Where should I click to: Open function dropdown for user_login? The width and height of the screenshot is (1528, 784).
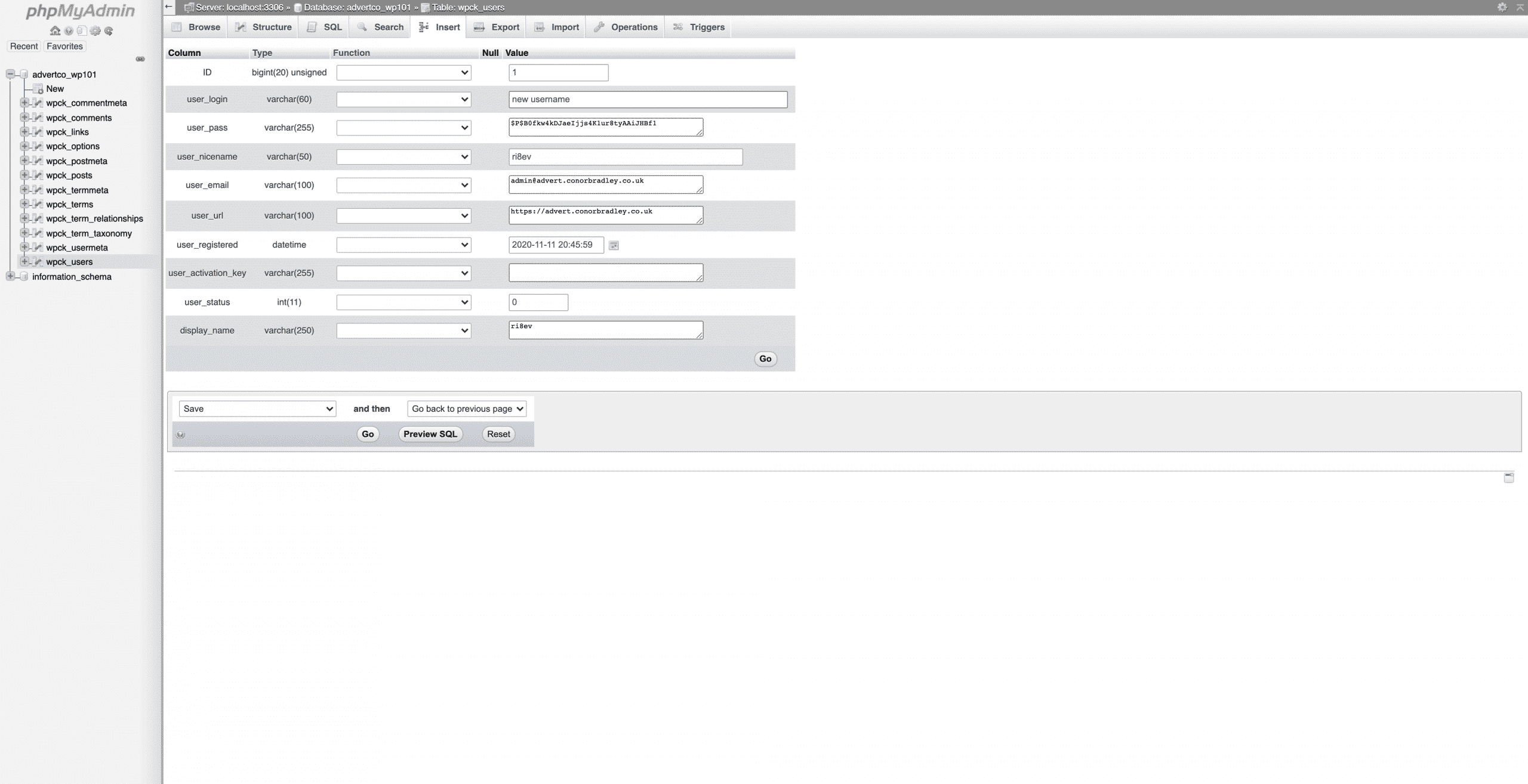click(x=403, y=100)
